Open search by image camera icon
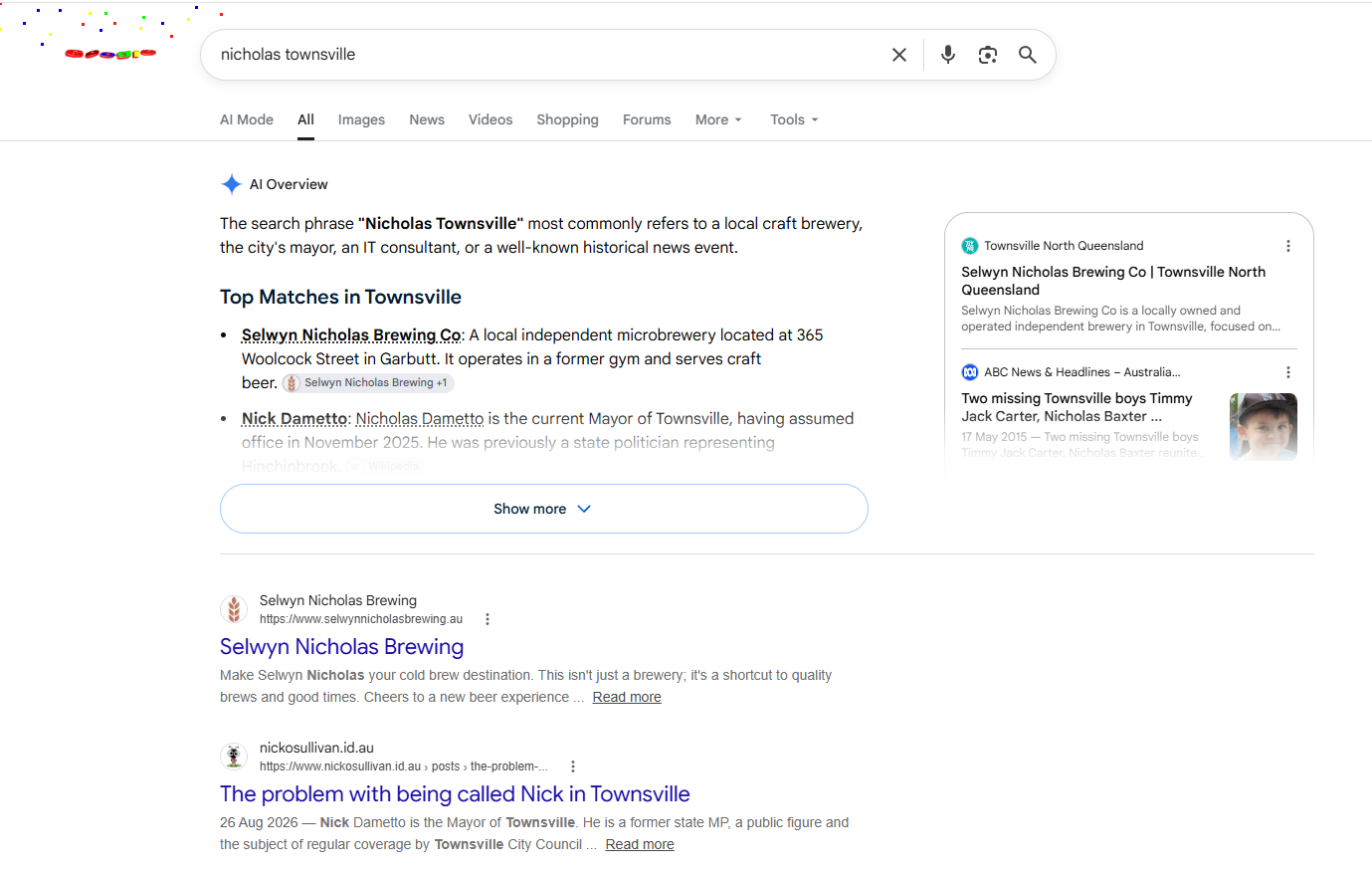The width and height of the screenshot is (1372, 872). coord(988,55)
